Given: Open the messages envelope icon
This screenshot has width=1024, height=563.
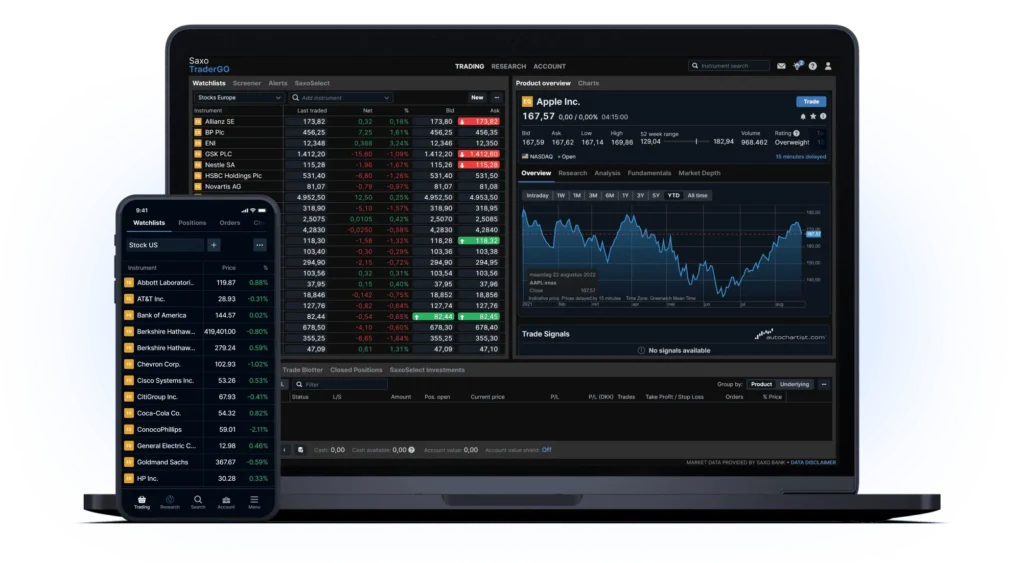Looking at the screenshot, I should coord(781,66).
